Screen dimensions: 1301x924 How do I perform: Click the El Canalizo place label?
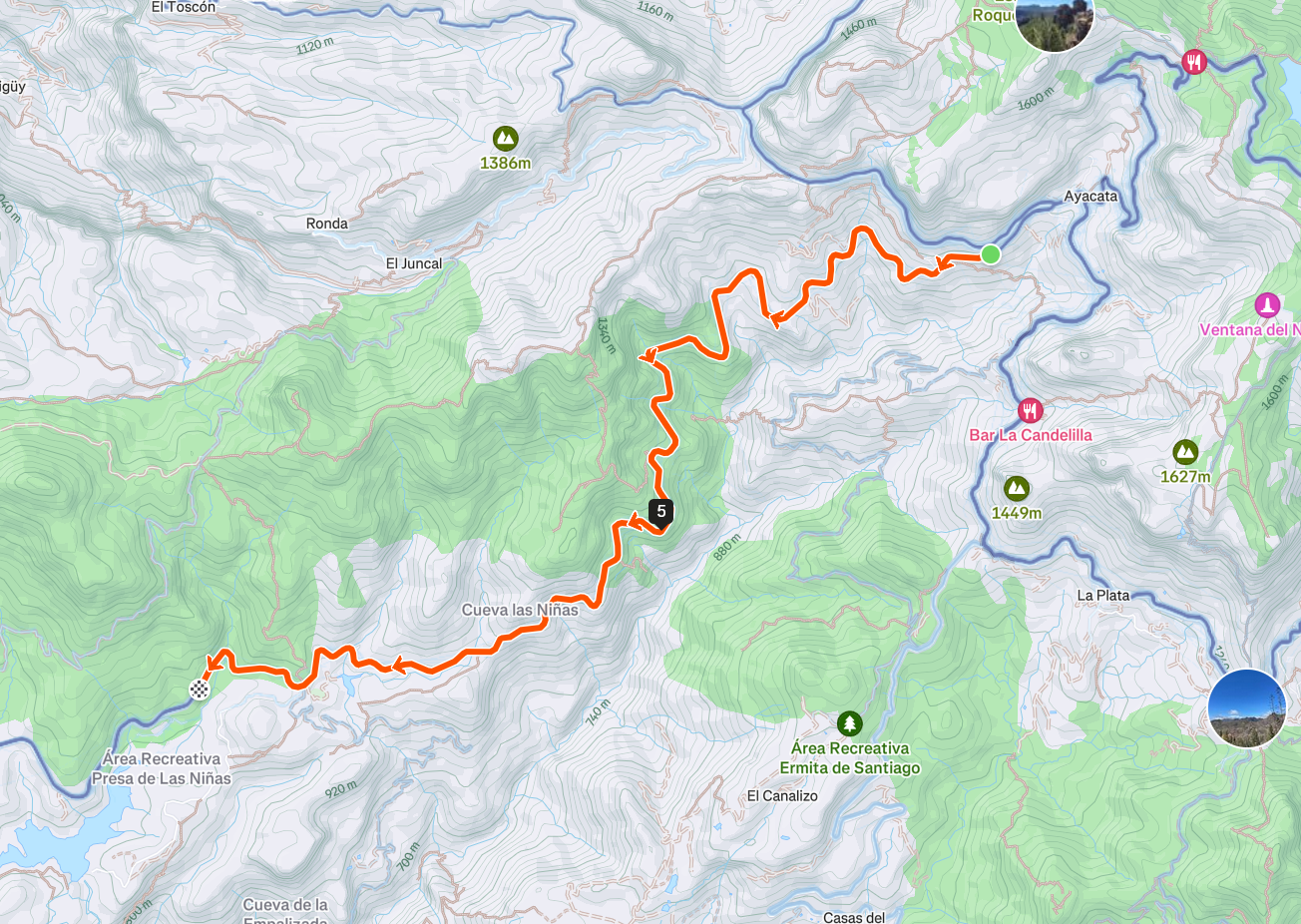tap(782, 796)
